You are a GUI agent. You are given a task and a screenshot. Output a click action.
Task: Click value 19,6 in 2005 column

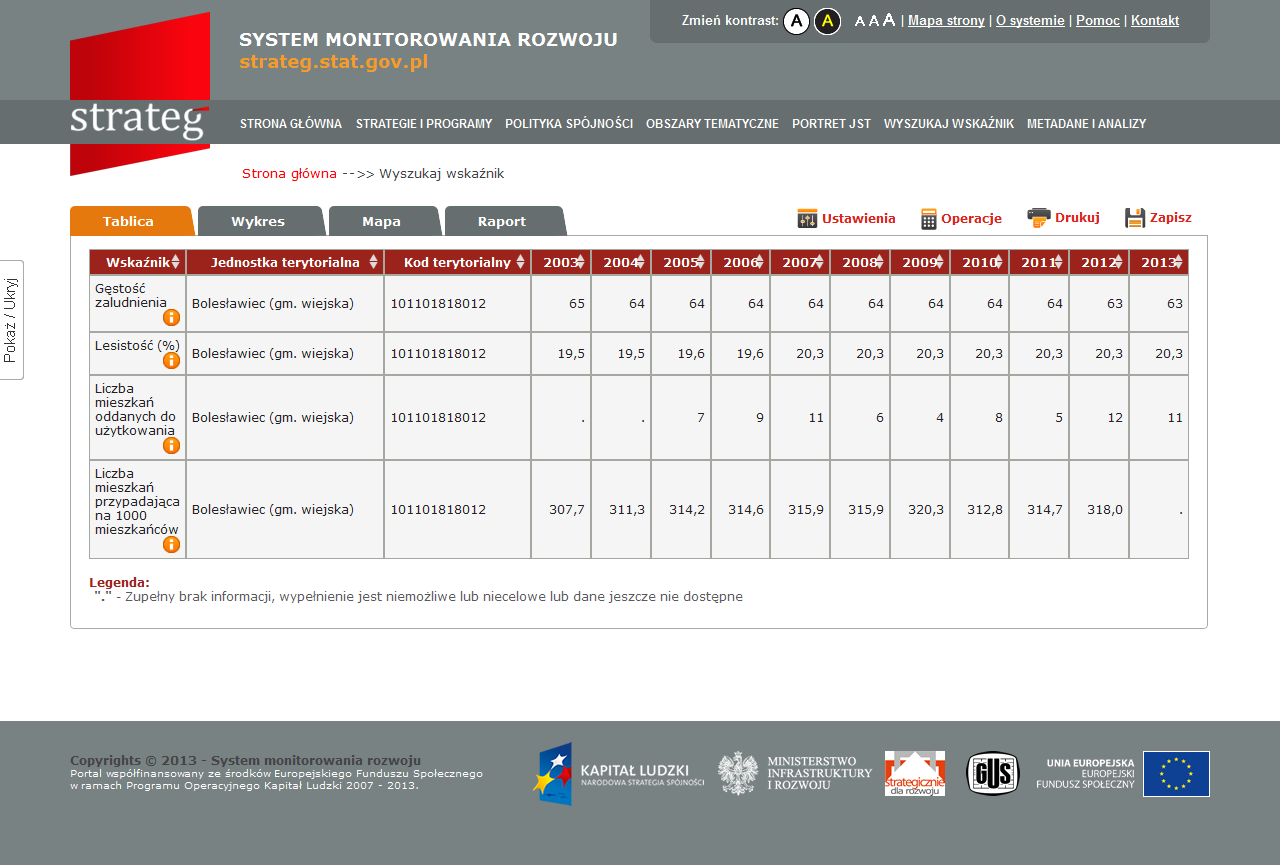point(689,354)
